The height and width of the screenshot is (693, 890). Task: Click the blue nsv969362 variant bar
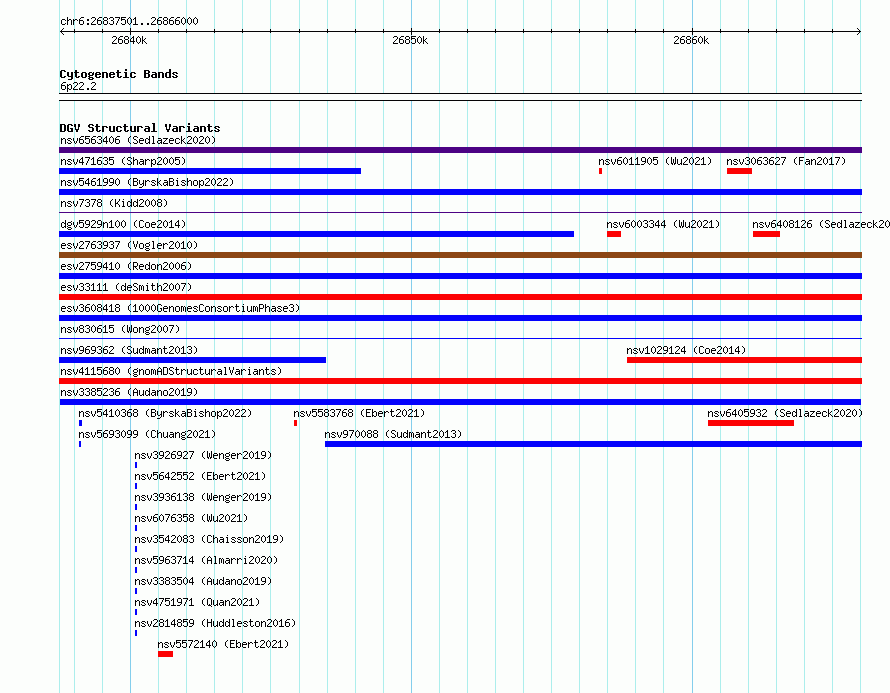192,360
